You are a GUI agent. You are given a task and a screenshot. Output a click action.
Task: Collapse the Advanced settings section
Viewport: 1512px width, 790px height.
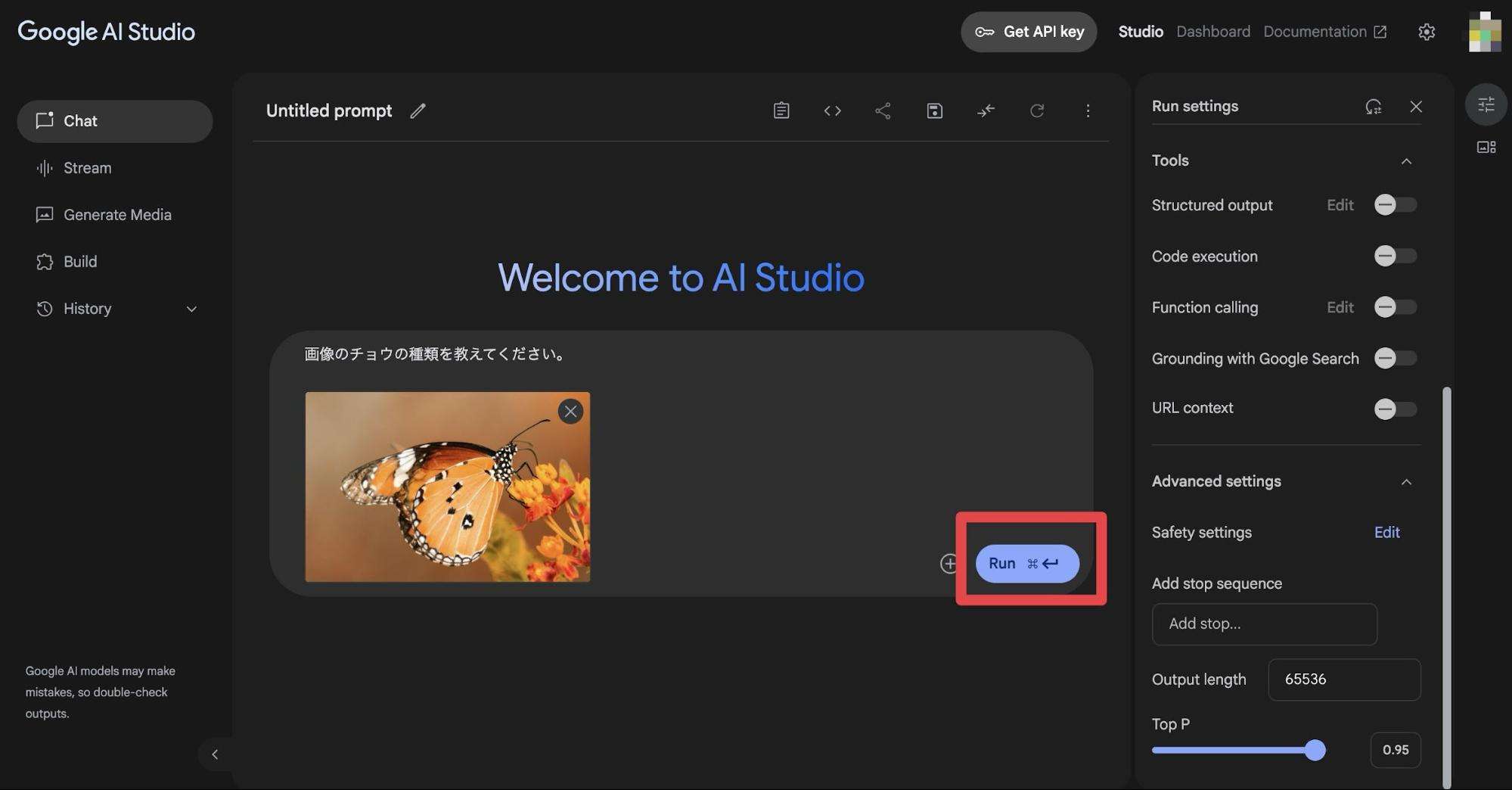1406,482
